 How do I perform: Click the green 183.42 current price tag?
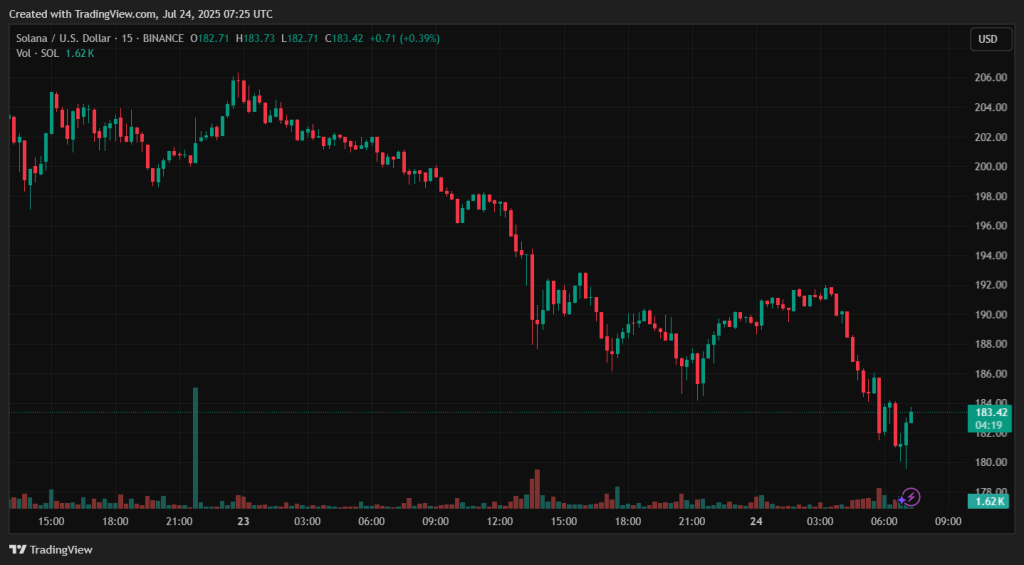990,412
